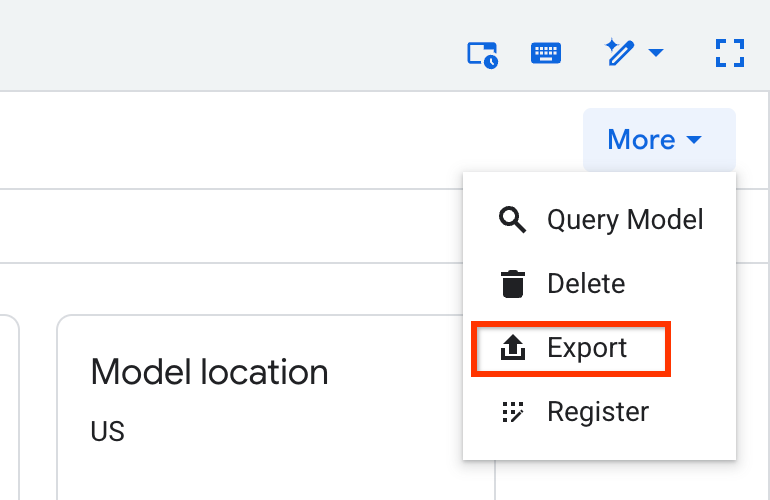Click the dotted pencil Register icon
The image size is (770, 500).
coord(512,412)
